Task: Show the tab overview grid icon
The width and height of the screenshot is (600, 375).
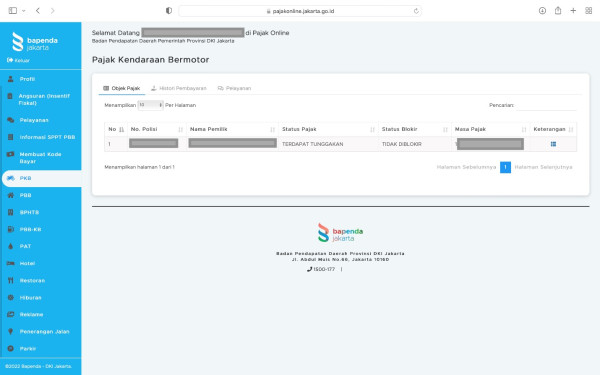Action: pyautogui.click(x=589, y=11)
